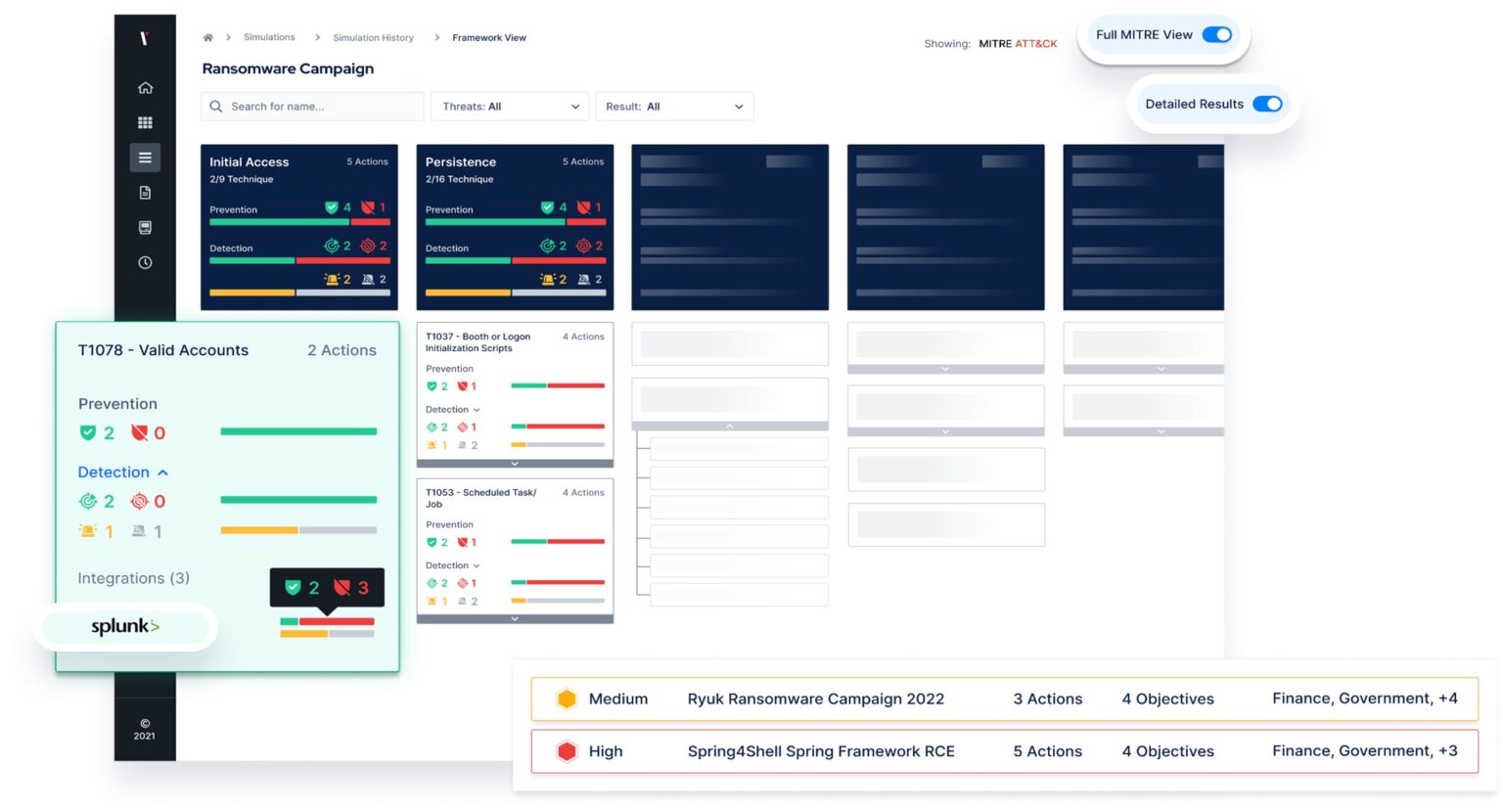This screenshot has height=812, width=1503.
Task: Click the clock history icon in sidebar
Action: coord(145,262)
